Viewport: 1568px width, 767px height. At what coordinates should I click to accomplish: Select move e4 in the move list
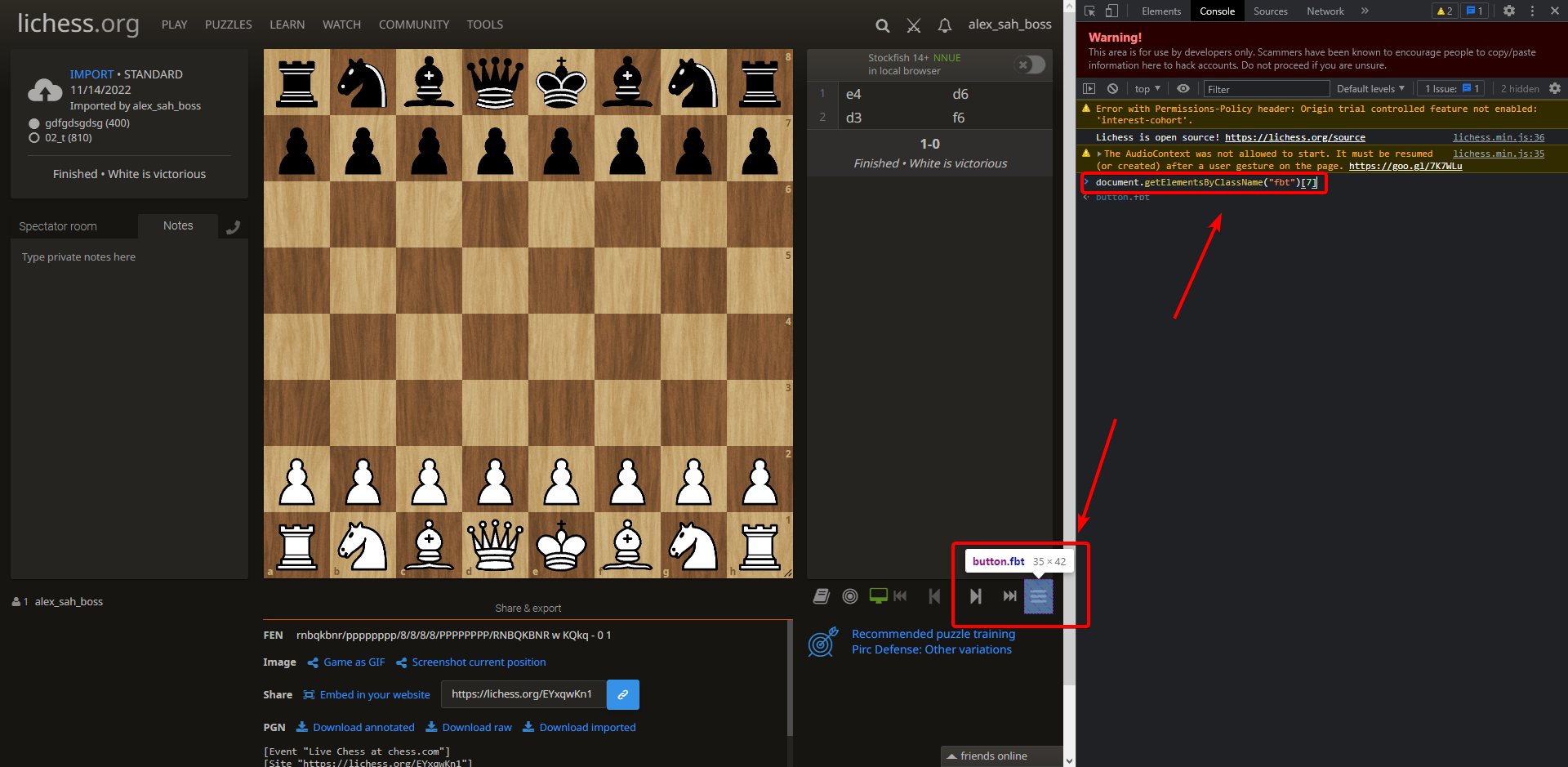892,94
